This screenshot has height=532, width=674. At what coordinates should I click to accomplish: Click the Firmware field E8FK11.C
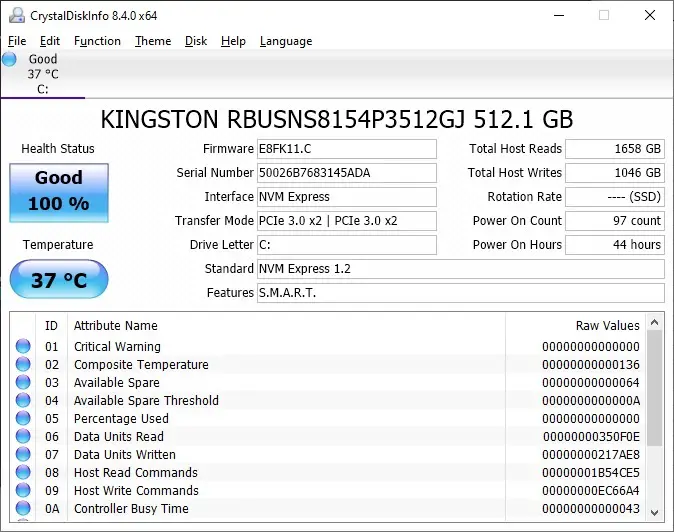pyautogui.click(x=347, y=149)
